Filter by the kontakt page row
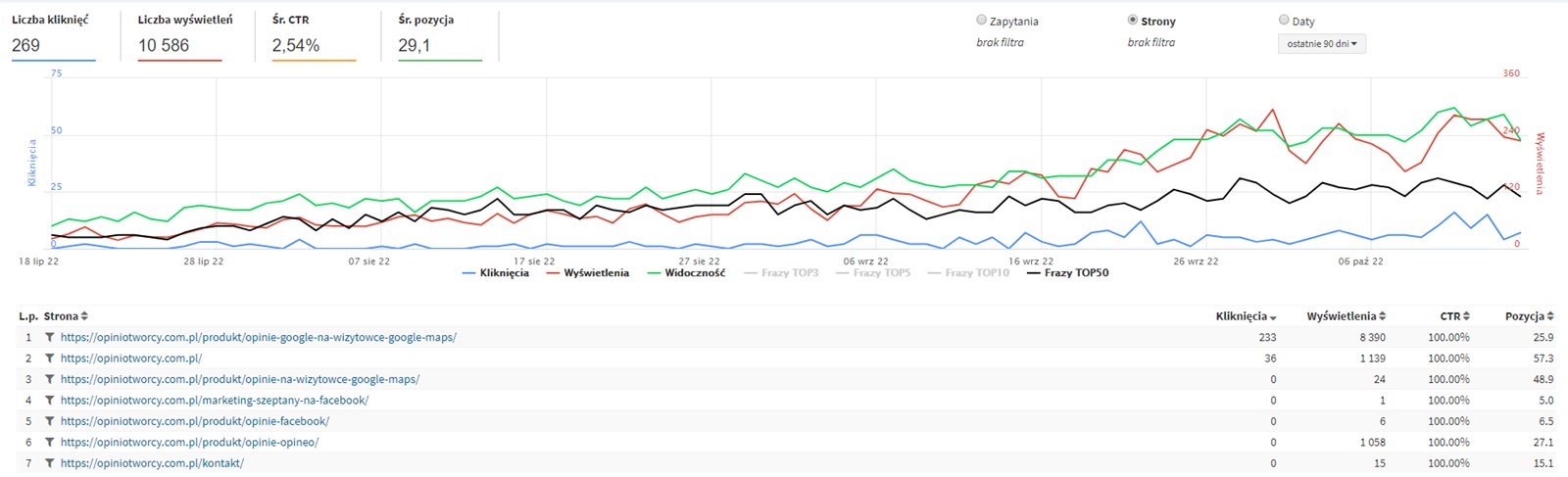Screen dimensions: 1568x477 49,463
